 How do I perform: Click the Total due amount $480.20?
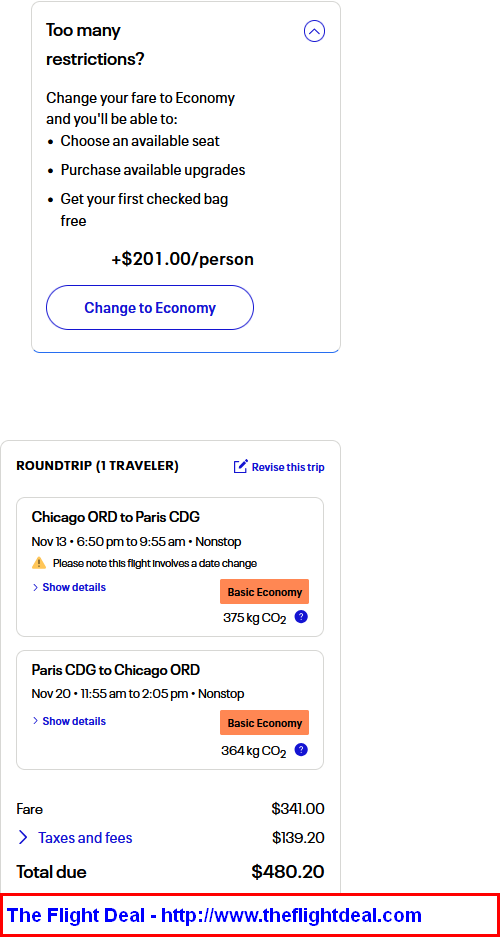coord(288,872)
